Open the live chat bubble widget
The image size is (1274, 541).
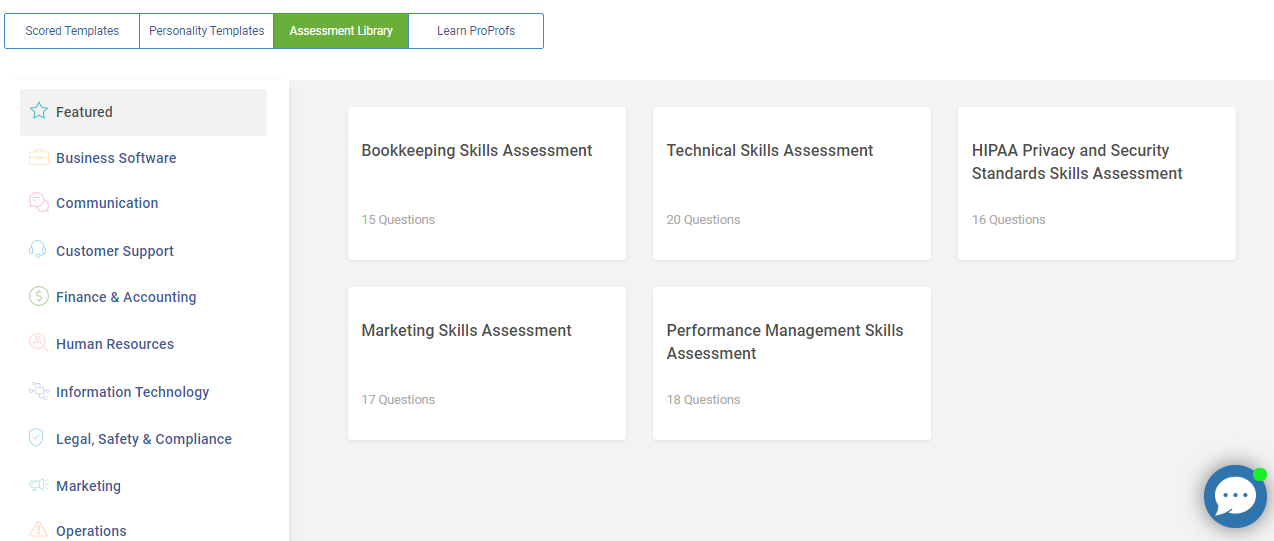(x=1235, y=496)
